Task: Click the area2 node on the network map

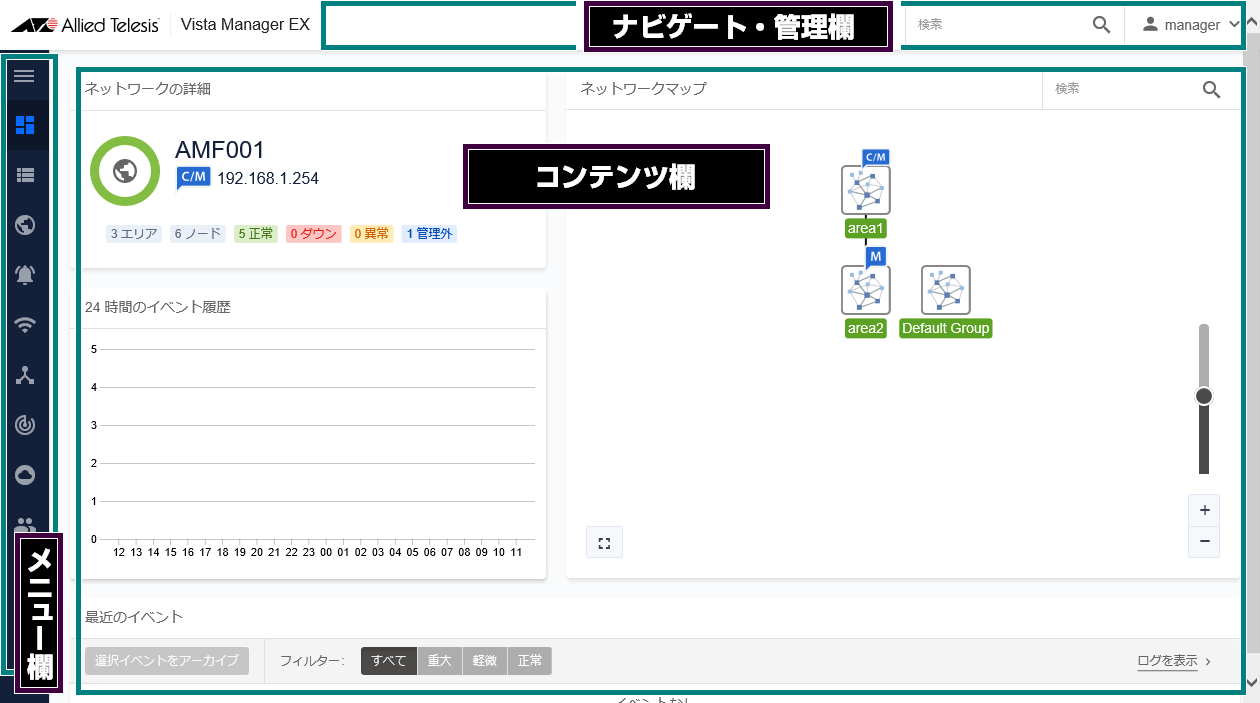Action: [x=865, y=290]
